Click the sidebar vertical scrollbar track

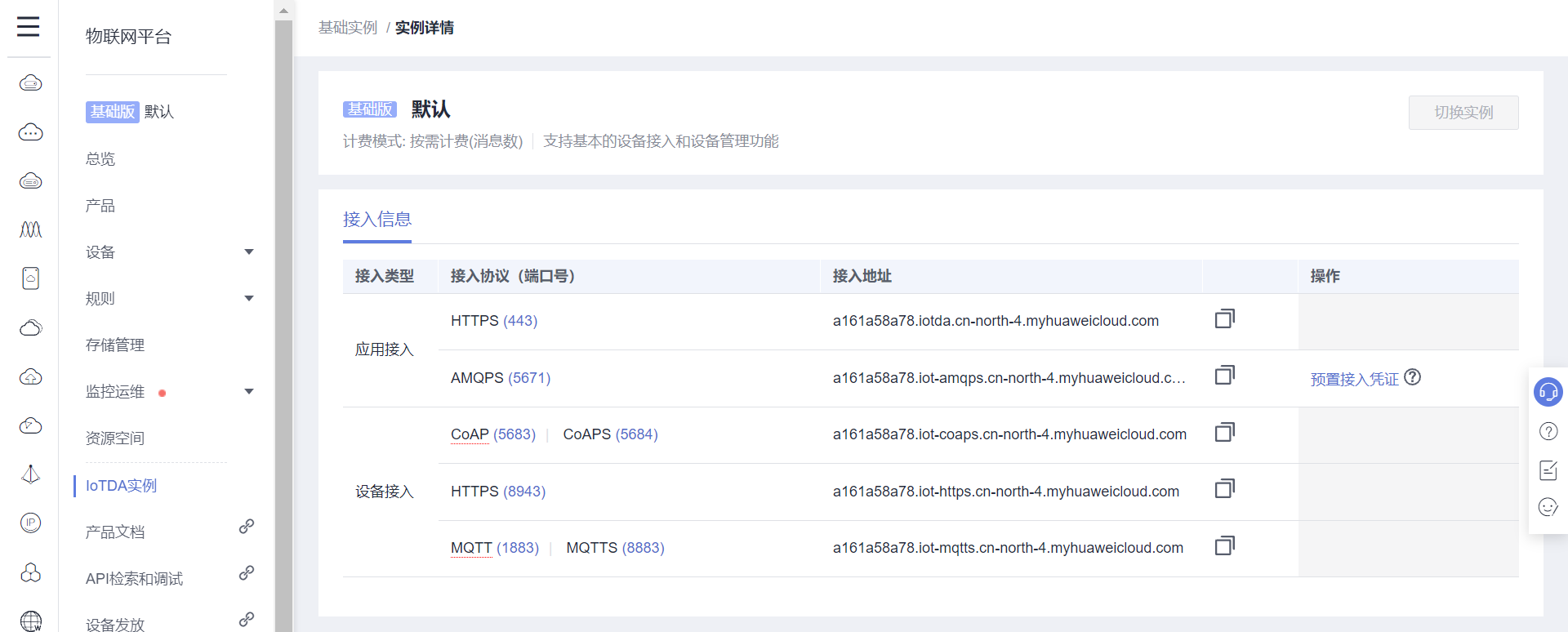[x=283, y=327]
